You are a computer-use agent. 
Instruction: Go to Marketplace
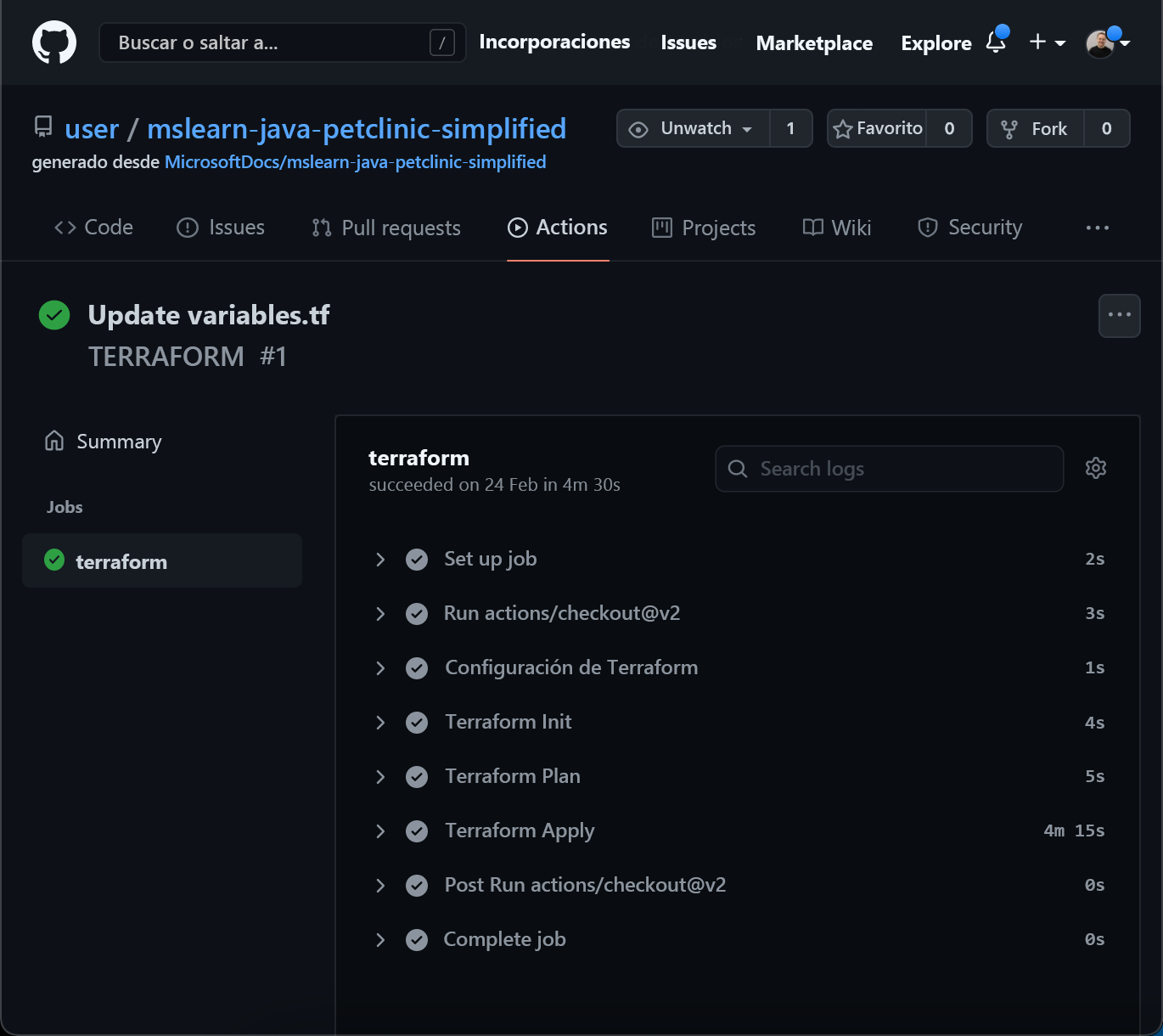(814, 43)
